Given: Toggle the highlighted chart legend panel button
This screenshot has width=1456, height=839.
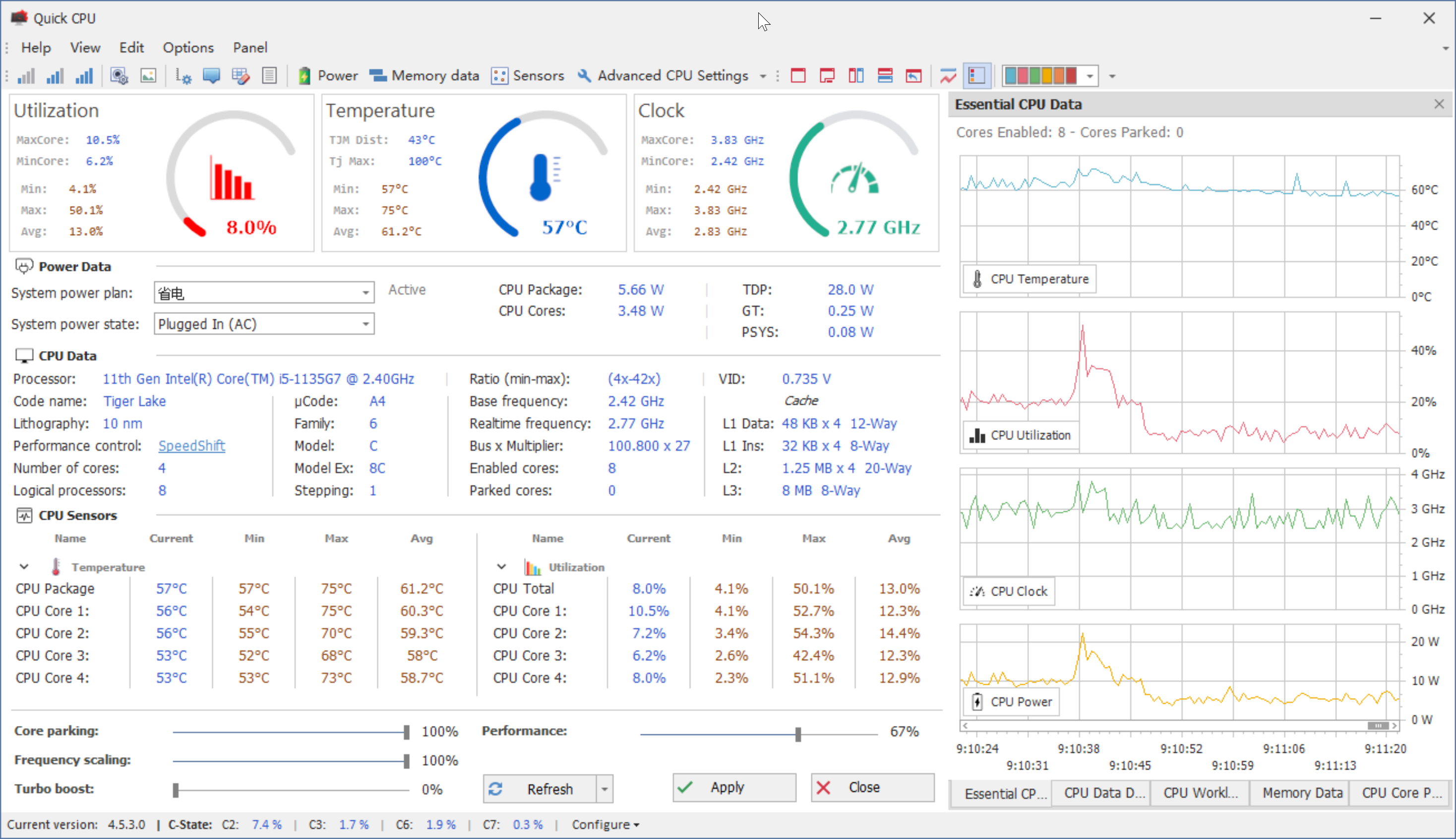Looking at the screenshot, I should click(x=977, y=75).
